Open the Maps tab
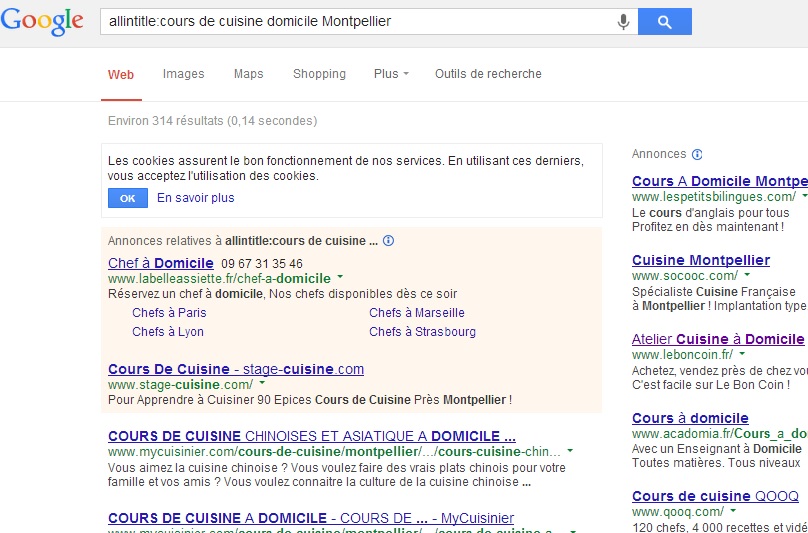The width and height of the screenshot is (808, 533). [x=248, y=74]
